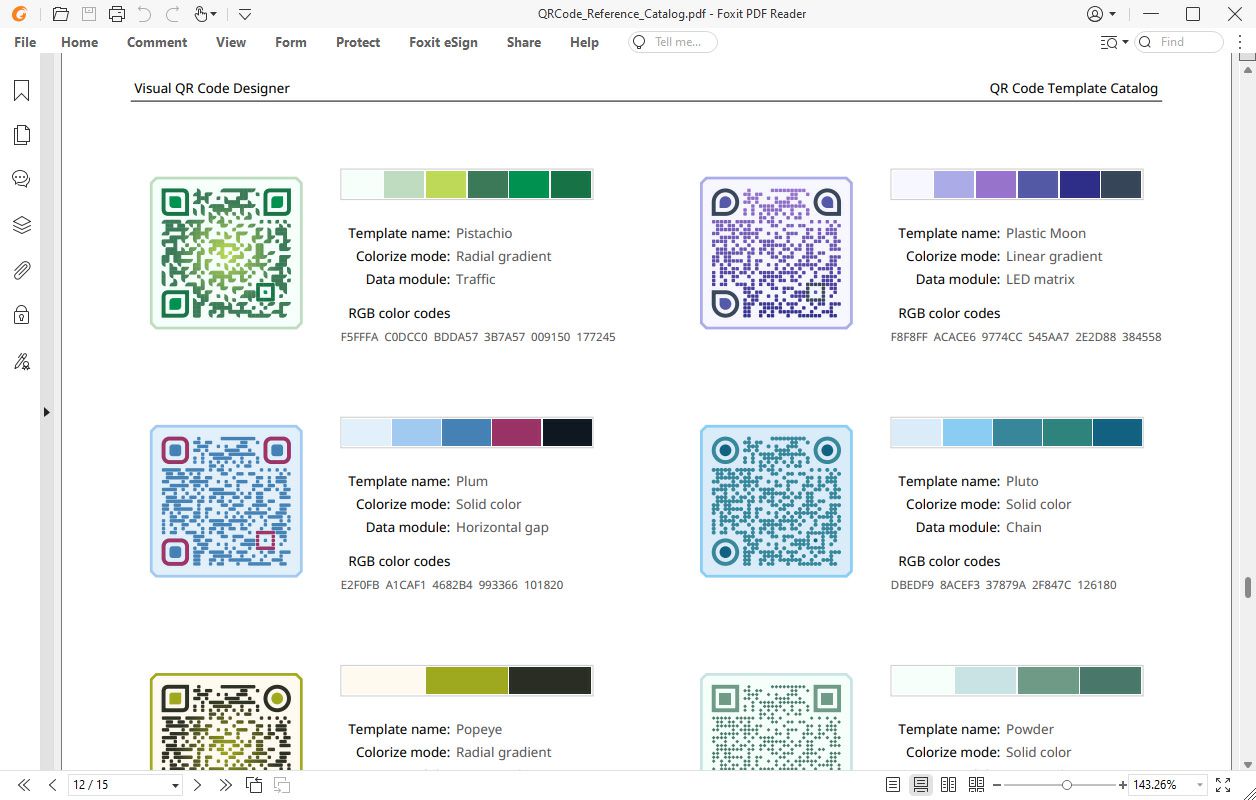Go to the first page
Viewport: 1256px width, 800px height.
(x=25, y=785)
